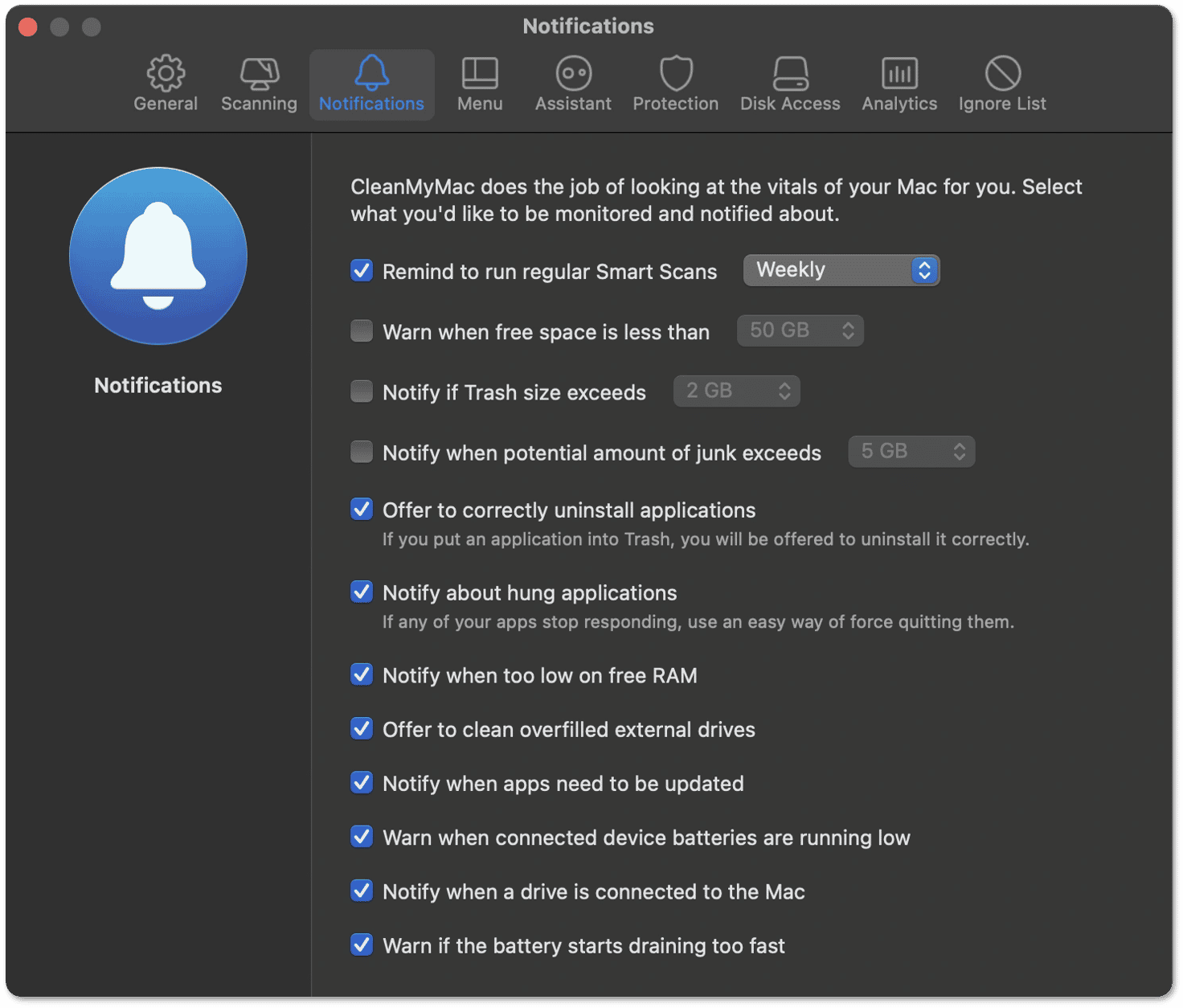Image resolution: width=1183 pixels, height=1008 pixels.
Task: Open the 5 GB junk amount dropdown
Action: tap(912, 451)
